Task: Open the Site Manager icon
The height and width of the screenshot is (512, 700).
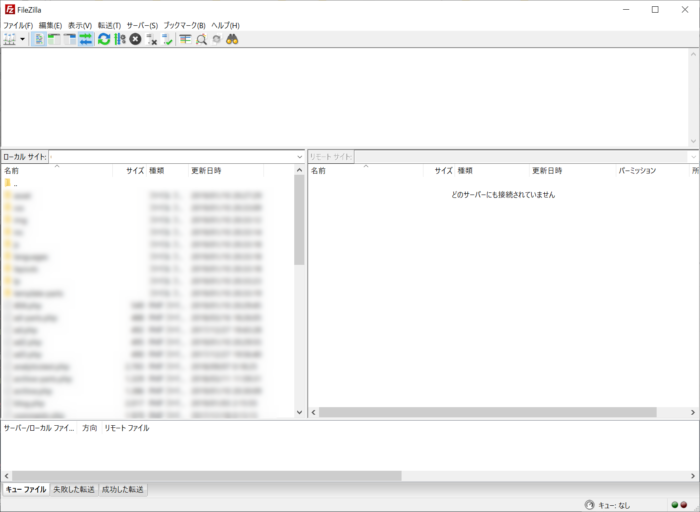Action: tap(10, 39)
